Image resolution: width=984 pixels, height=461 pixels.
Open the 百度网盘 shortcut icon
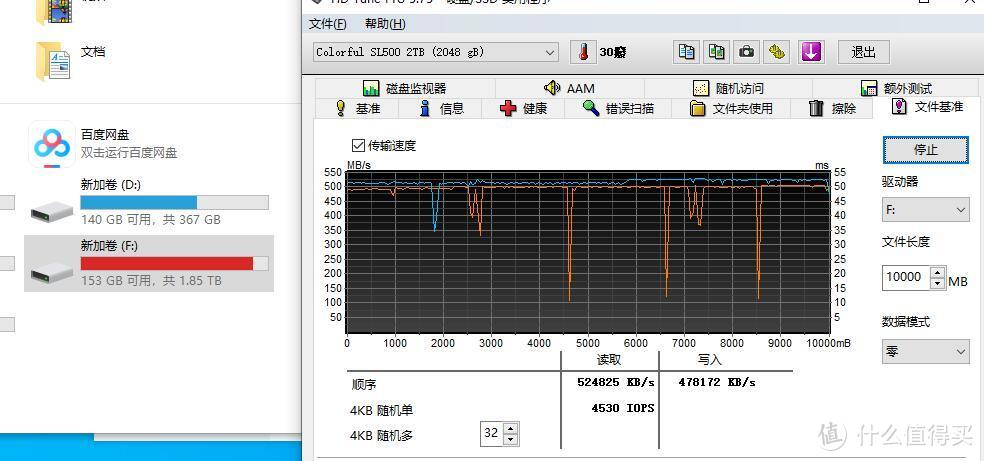click(52, 144)
